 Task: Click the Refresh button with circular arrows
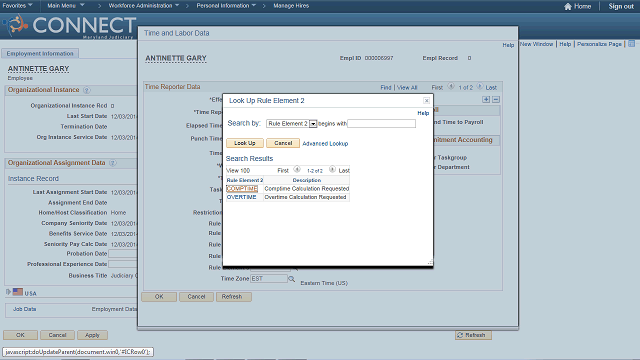click(473, 335)
